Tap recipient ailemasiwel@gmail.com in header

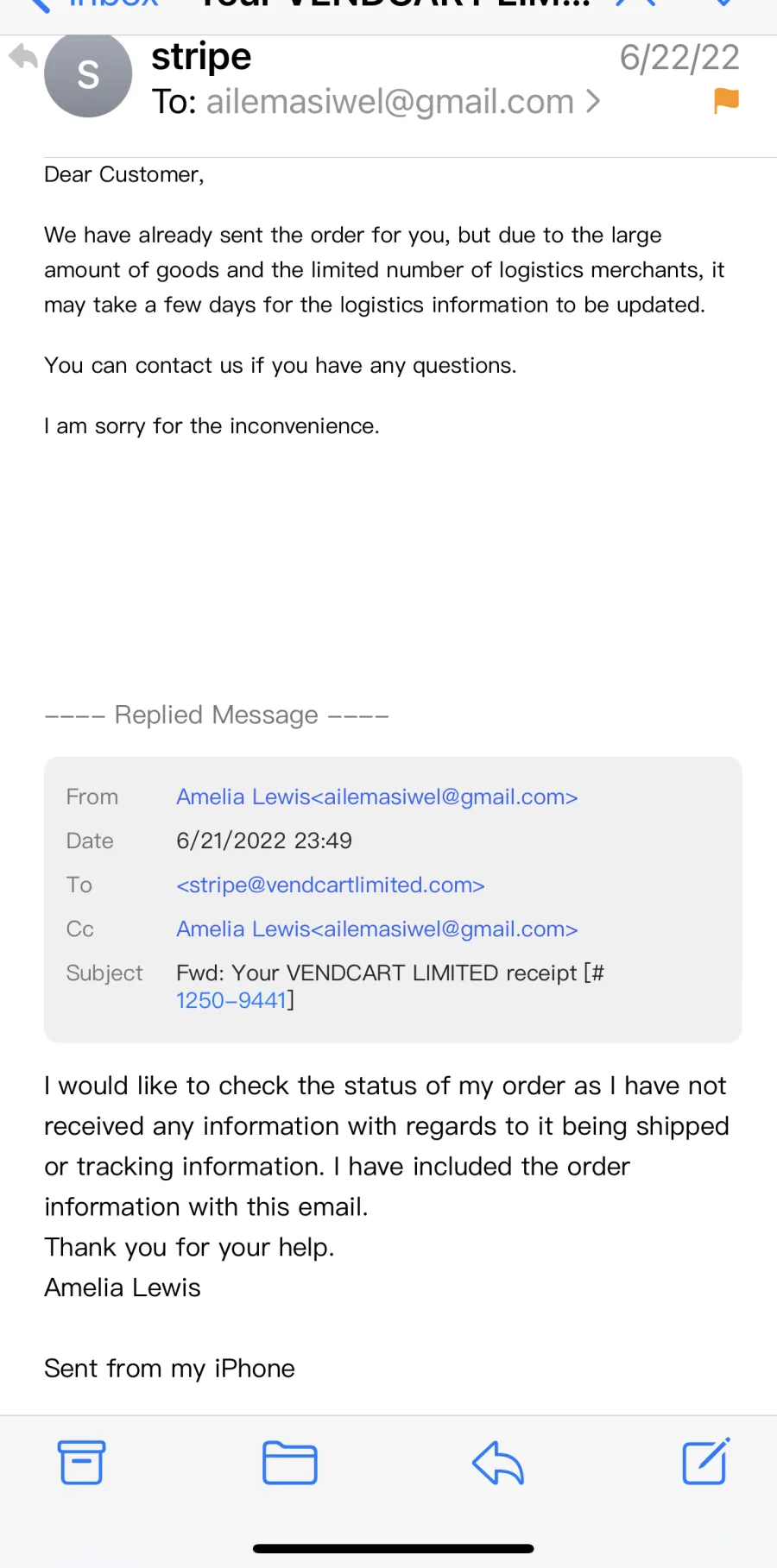coord(390,102)
